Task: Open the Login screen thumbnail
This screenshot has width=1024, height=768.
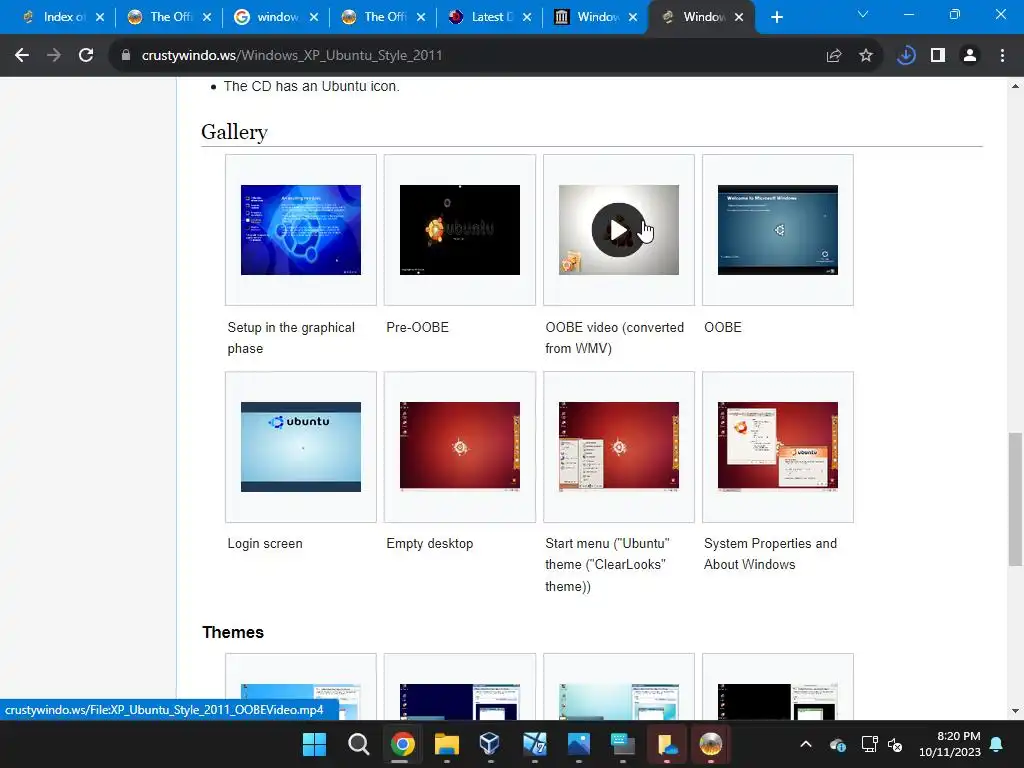Action: 301,447
